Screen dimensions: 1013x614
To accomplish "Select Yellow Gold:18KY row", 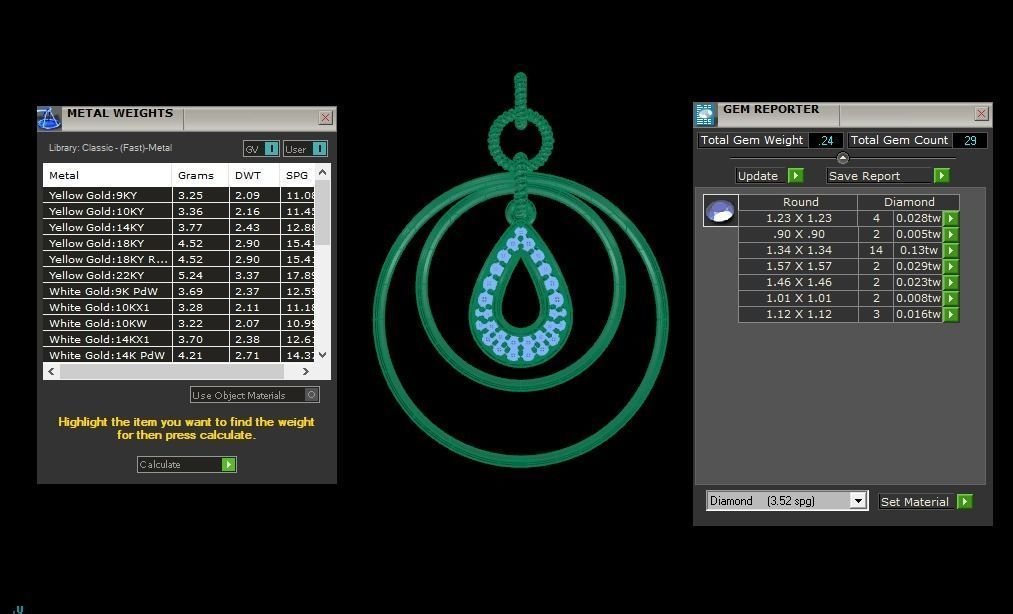I will pos(179,244).
